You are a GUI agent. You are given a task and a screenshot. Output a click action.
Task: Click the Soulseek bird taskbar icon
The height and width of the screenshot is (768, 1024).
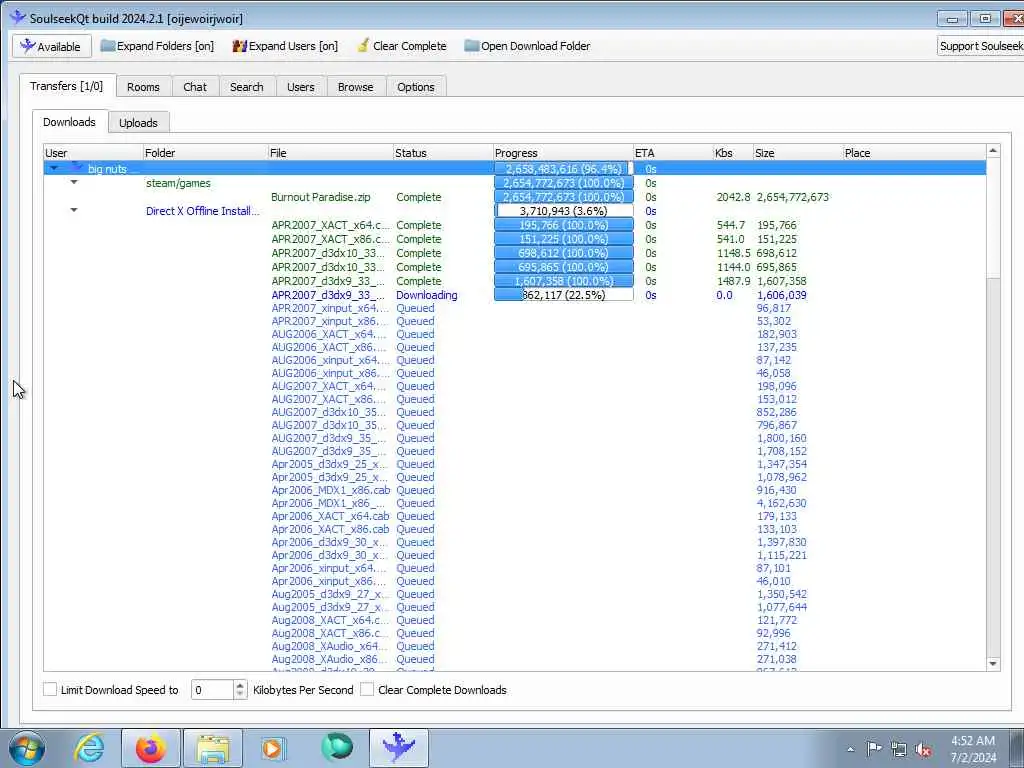coord(399,748)
